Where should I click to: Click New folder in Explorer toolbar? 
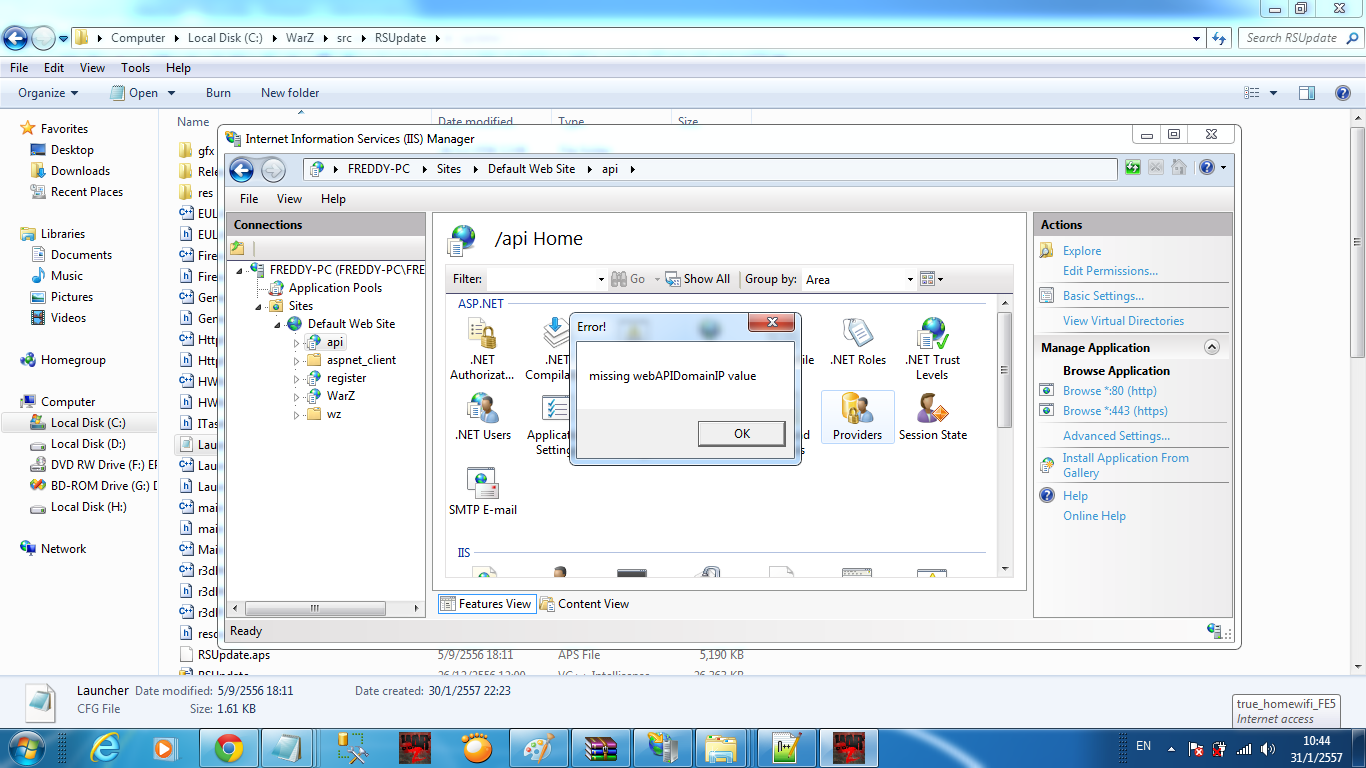[x=290, y=93]
